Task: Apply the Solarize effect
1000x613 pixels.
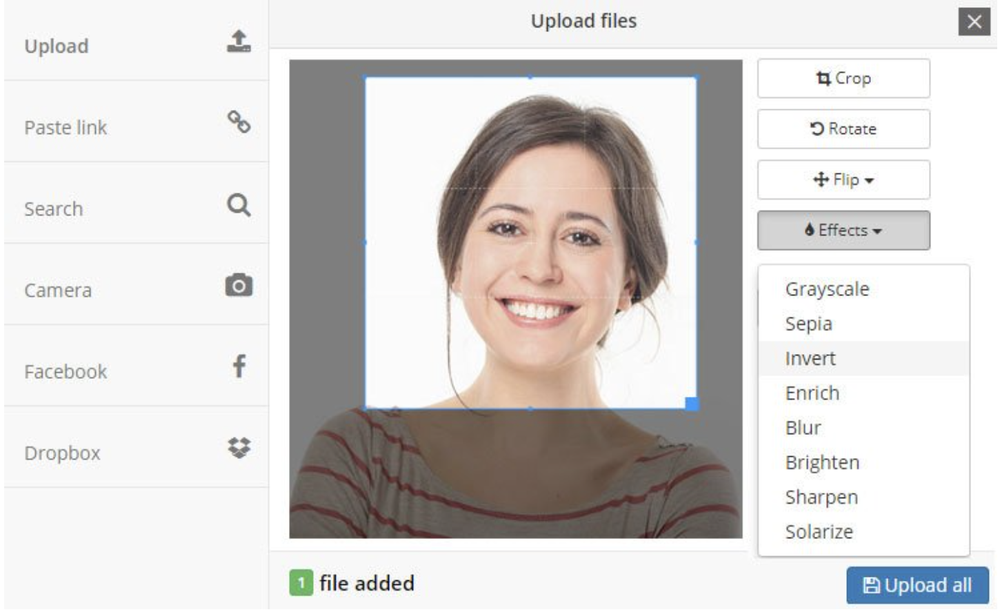Action: point(864,532)
